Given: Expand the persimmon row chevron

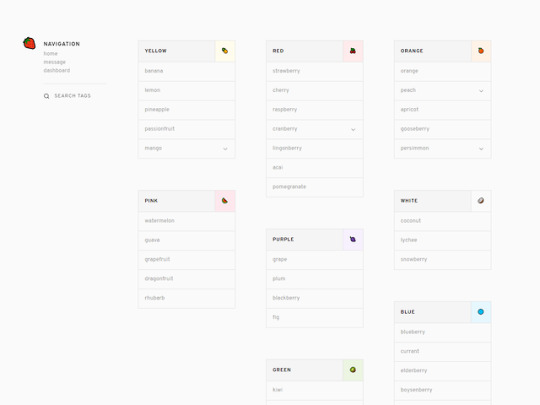Looking at the screenshot, I should 481,149.
